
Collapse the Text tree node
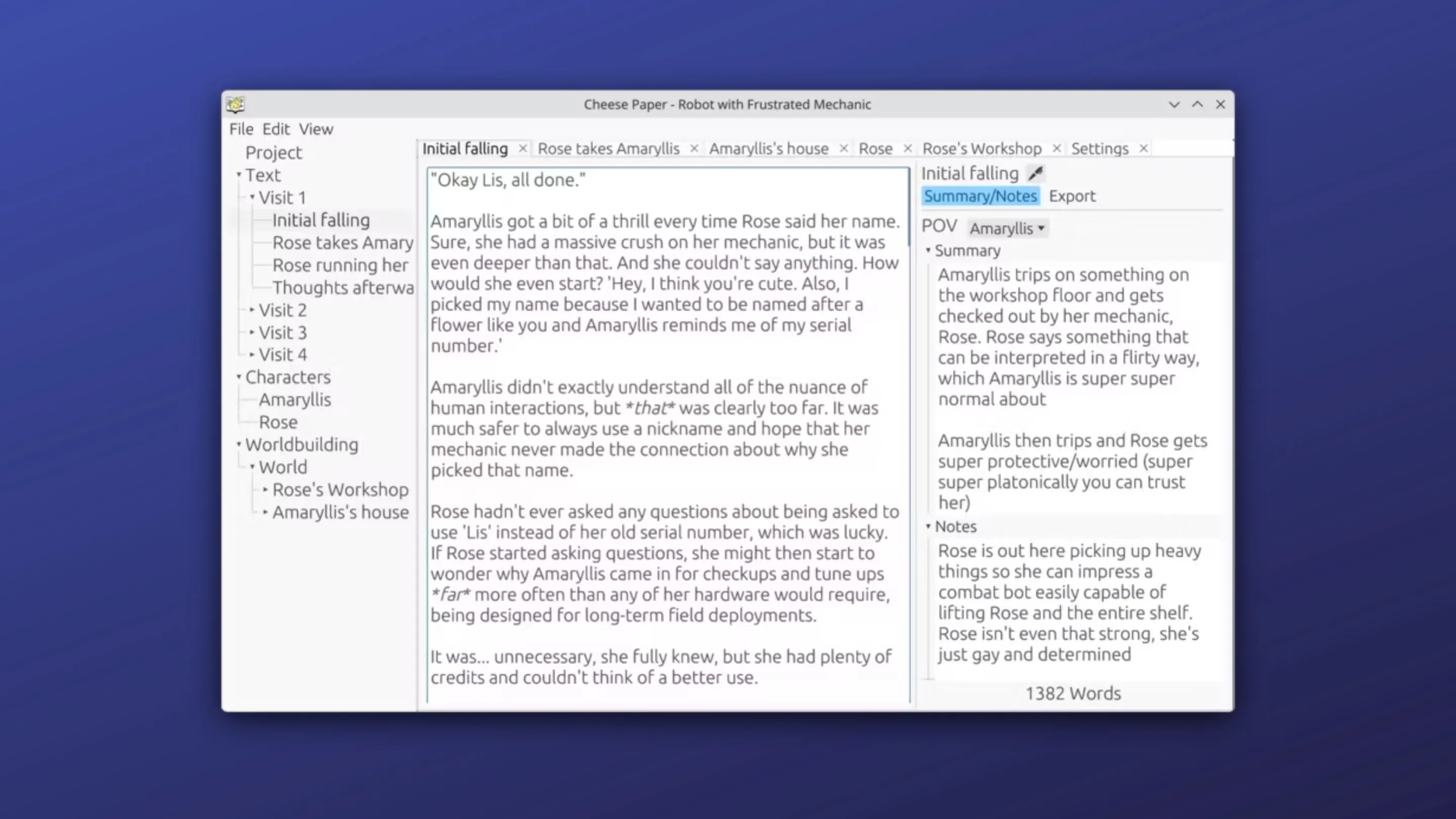(x=239, y=174)
